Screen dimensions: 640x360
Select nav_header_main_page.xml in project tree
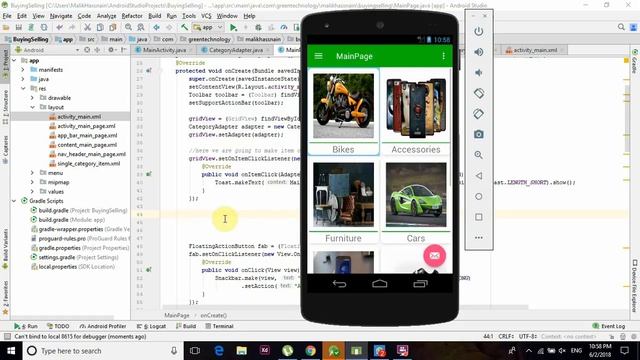coord(91,154)
